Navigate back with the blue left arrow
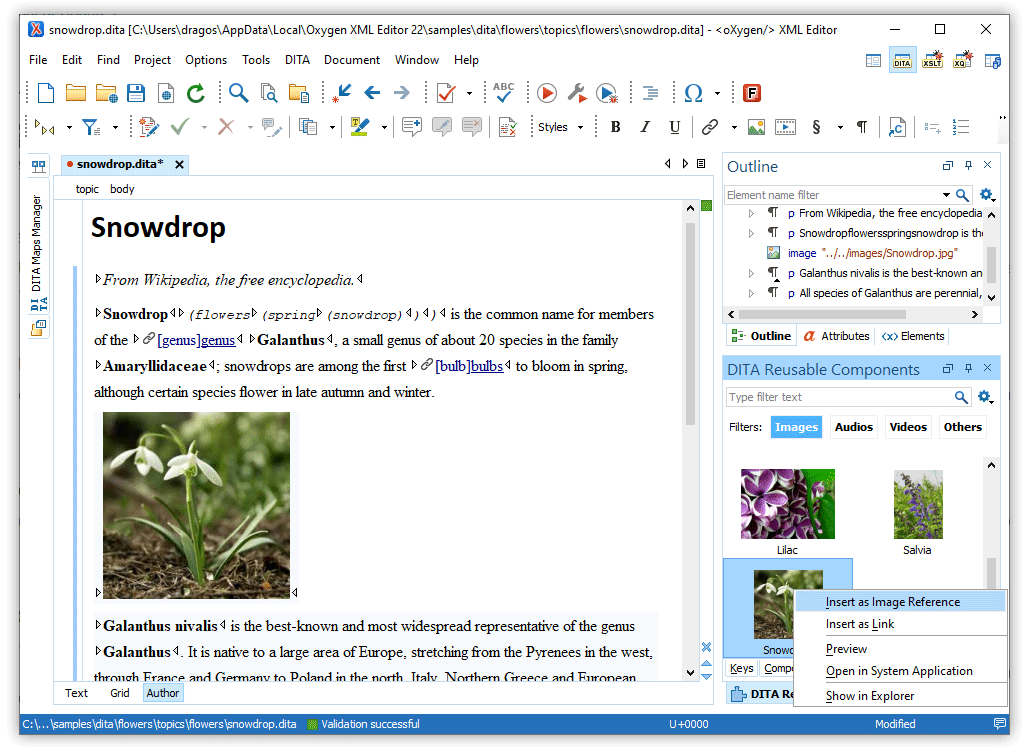 pyautogui.click(x=372, y=93)
